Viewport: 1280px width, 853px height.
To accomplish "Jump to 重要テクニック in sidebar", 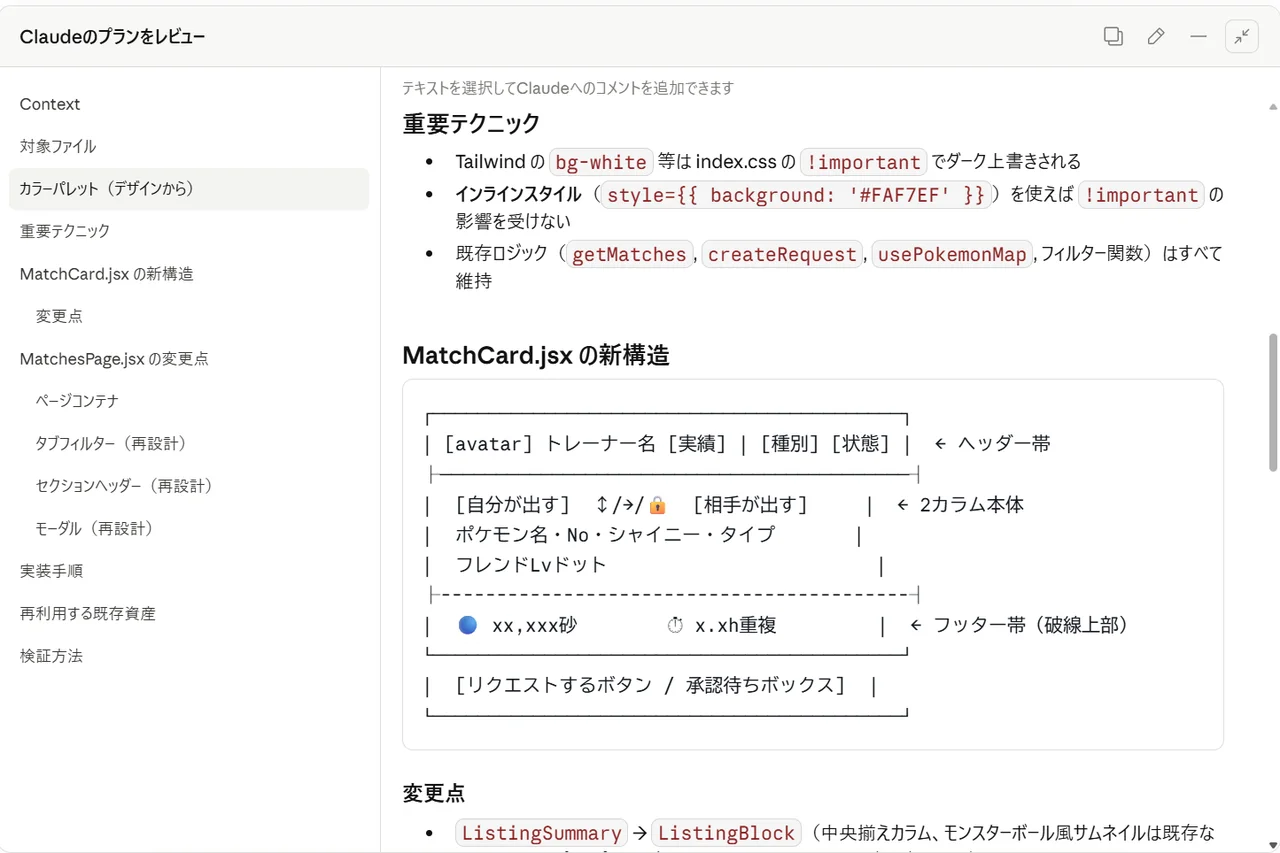I will [65, 231].
